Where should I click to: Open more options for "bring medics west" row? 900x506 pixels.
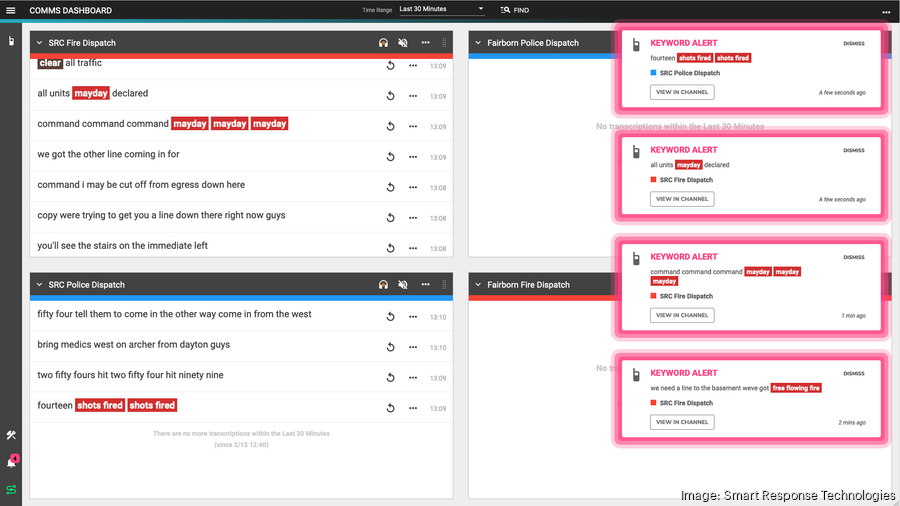coord(412,347)
